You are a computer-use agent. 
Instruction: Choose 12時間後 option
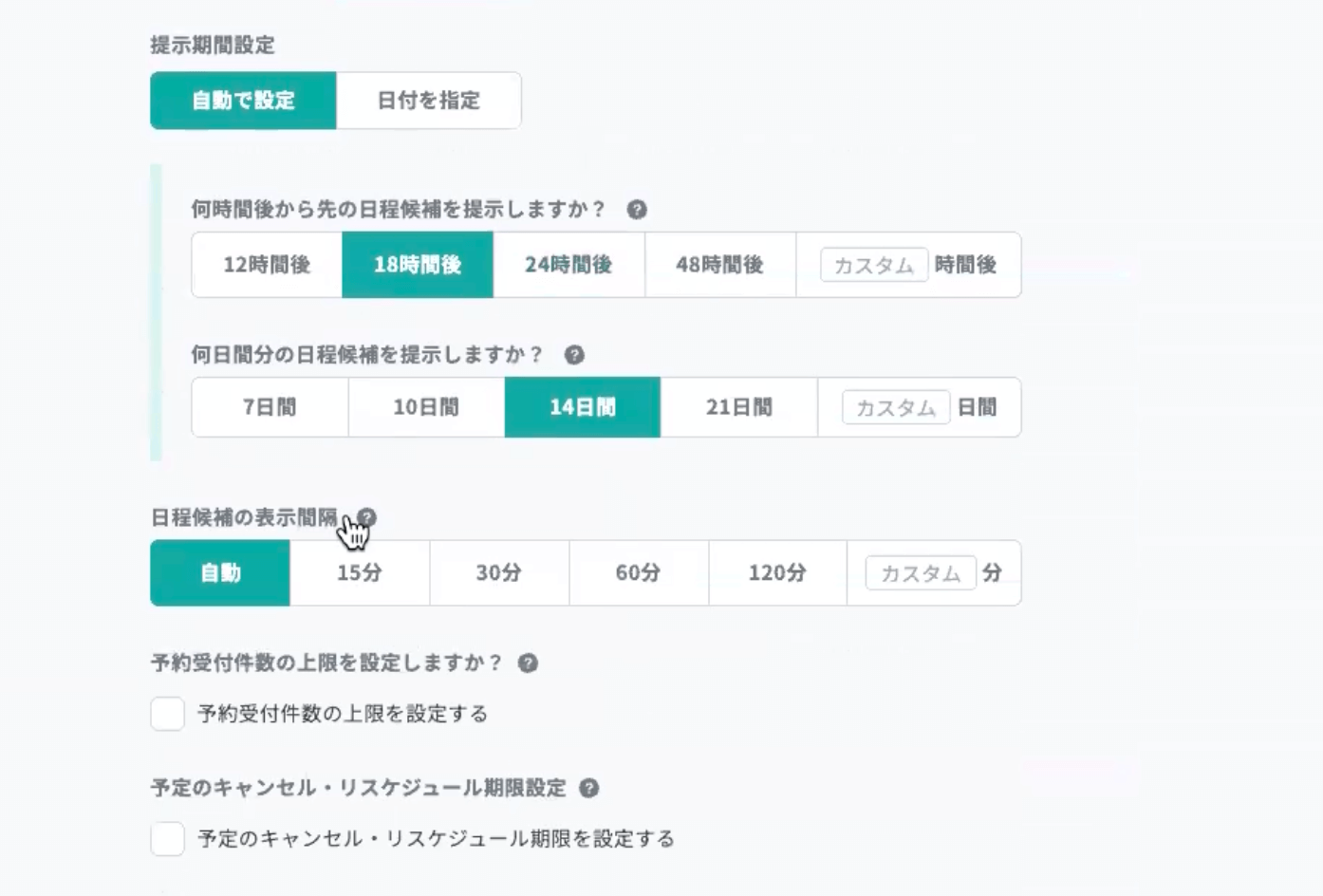(267, 265)
